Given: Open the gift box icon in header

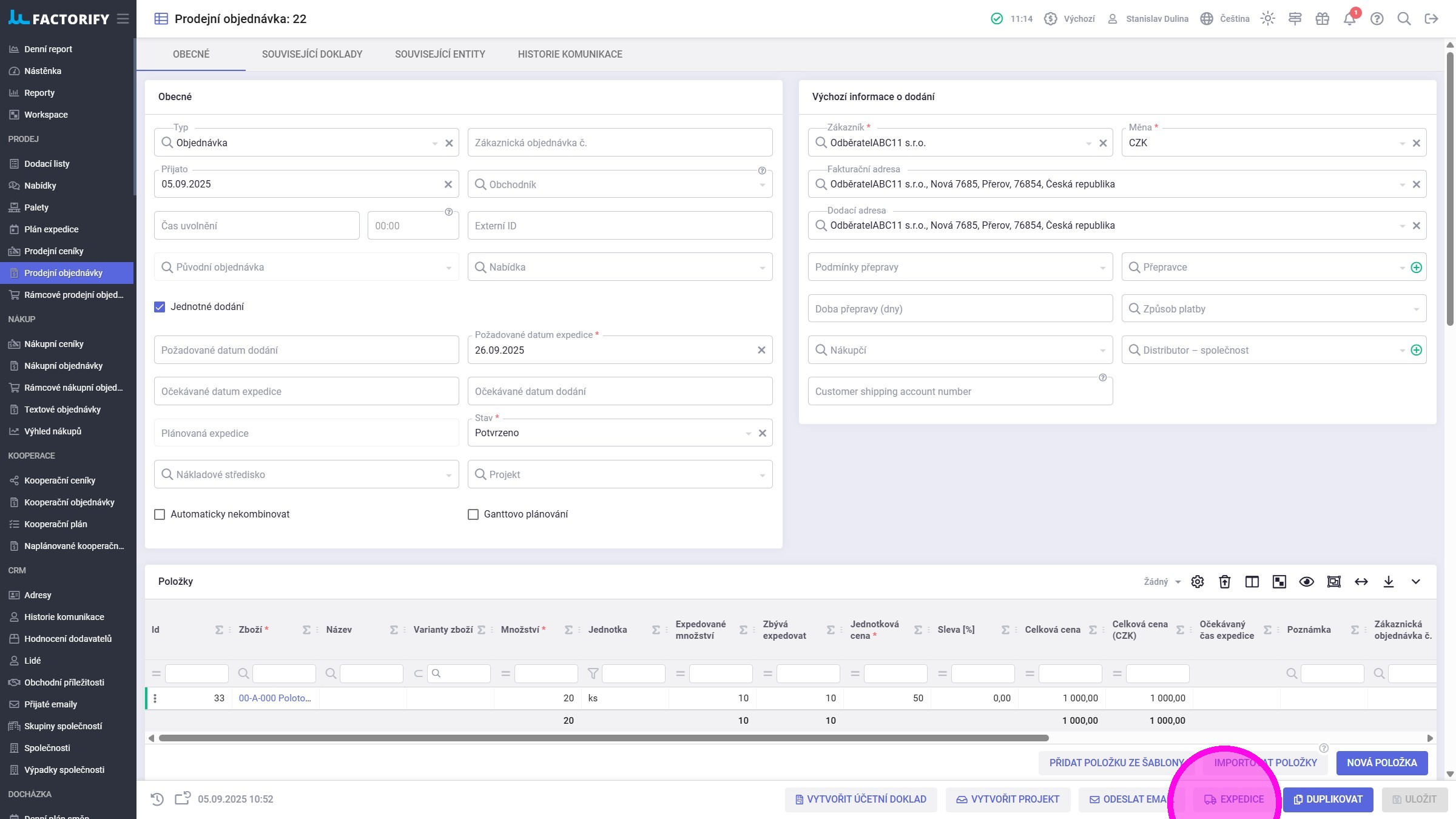Looking at the screenshot, I should pos(1322,19).
